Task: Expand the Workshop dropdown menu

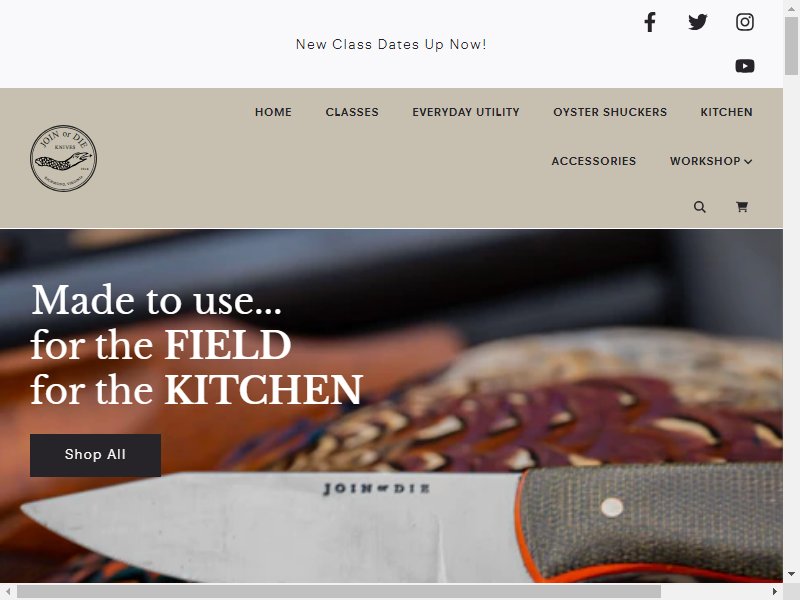Action: click(x=711, y=161)
